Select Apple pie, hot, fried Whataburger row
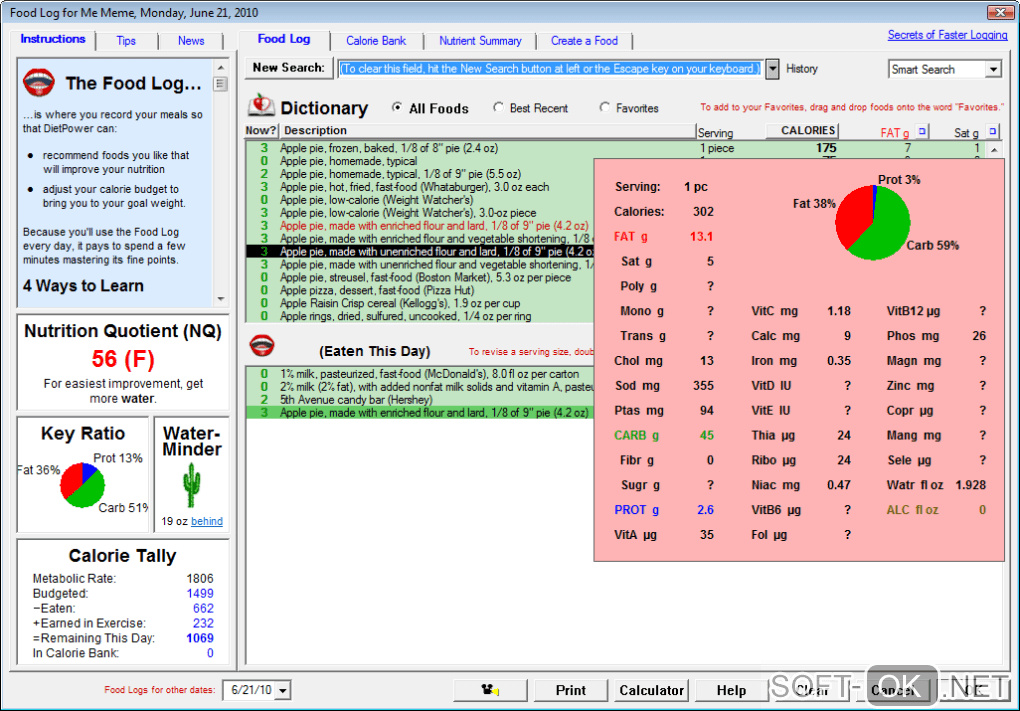 (420, 187)
